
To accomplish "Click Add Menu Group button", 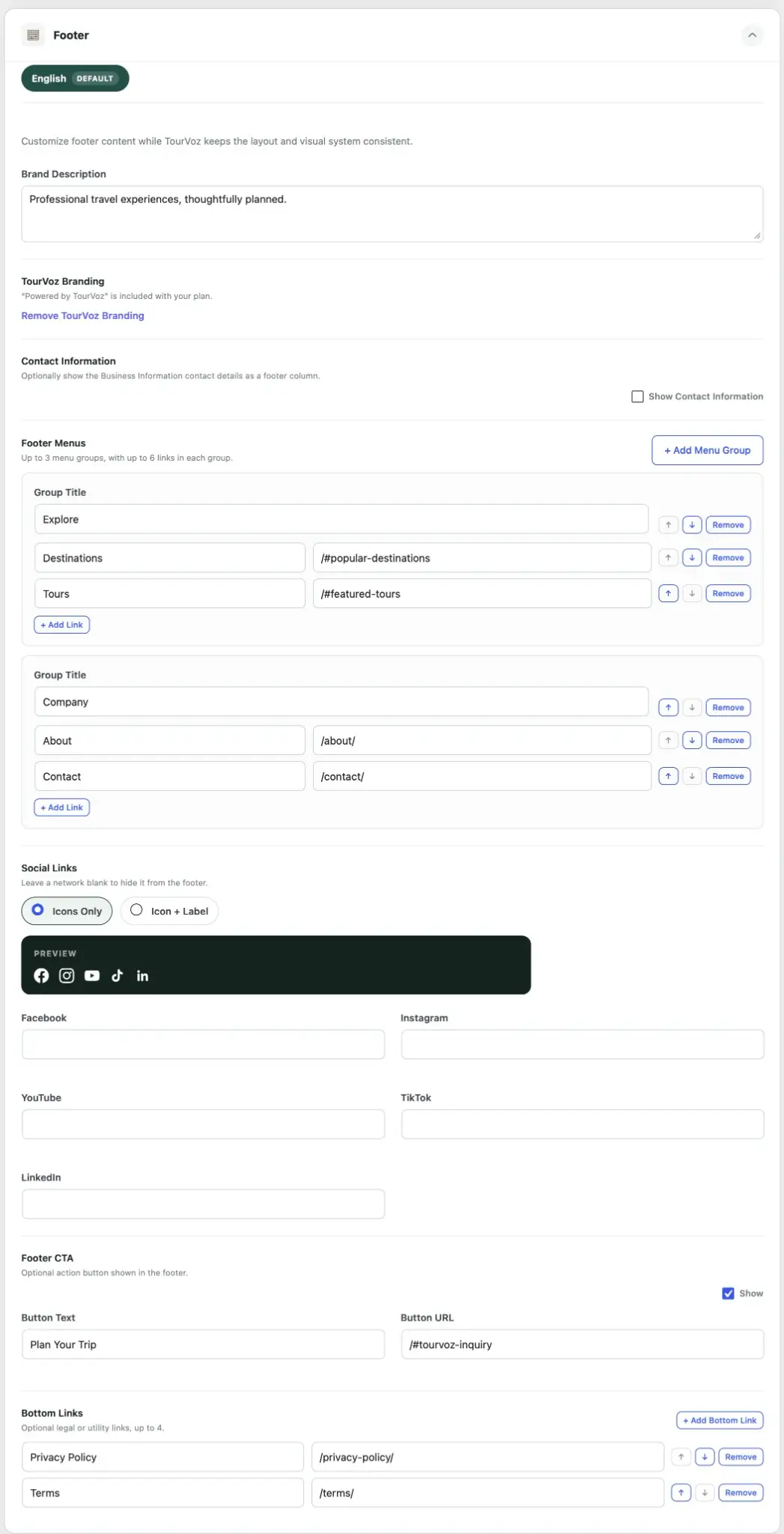I will [707, 450].
